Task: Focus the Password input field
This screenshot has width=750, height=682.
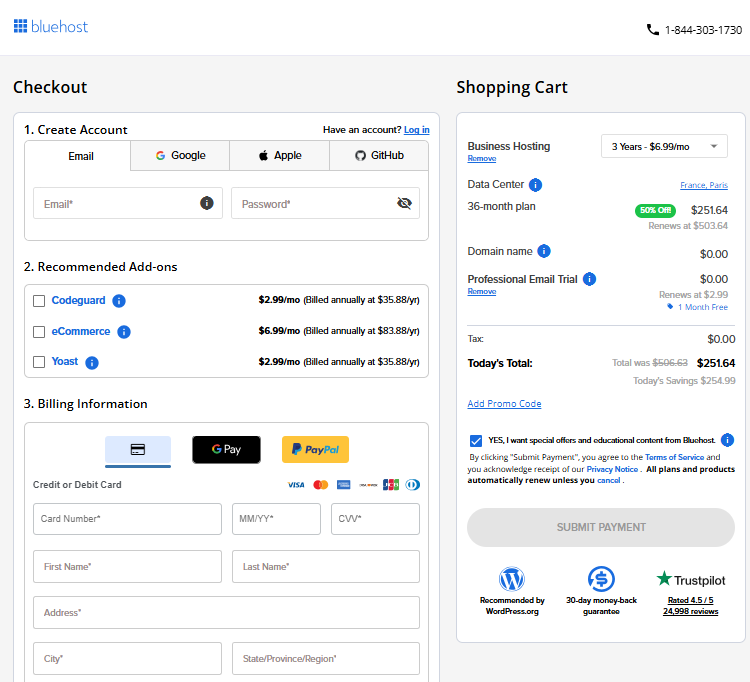Action: click(325, 203)
